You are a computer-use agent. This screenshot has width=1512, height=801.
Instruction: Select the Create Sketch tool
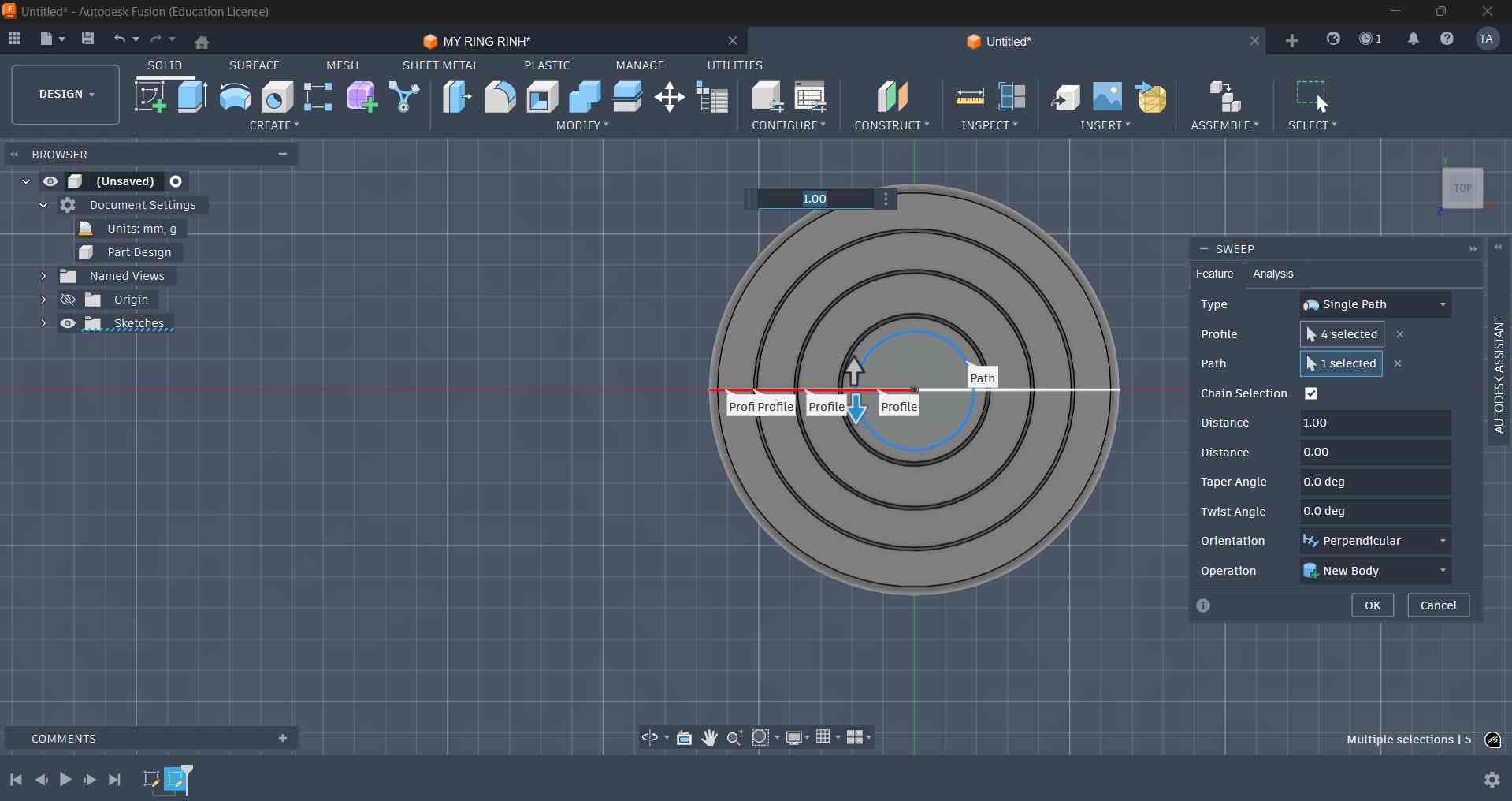click(150, 97)
